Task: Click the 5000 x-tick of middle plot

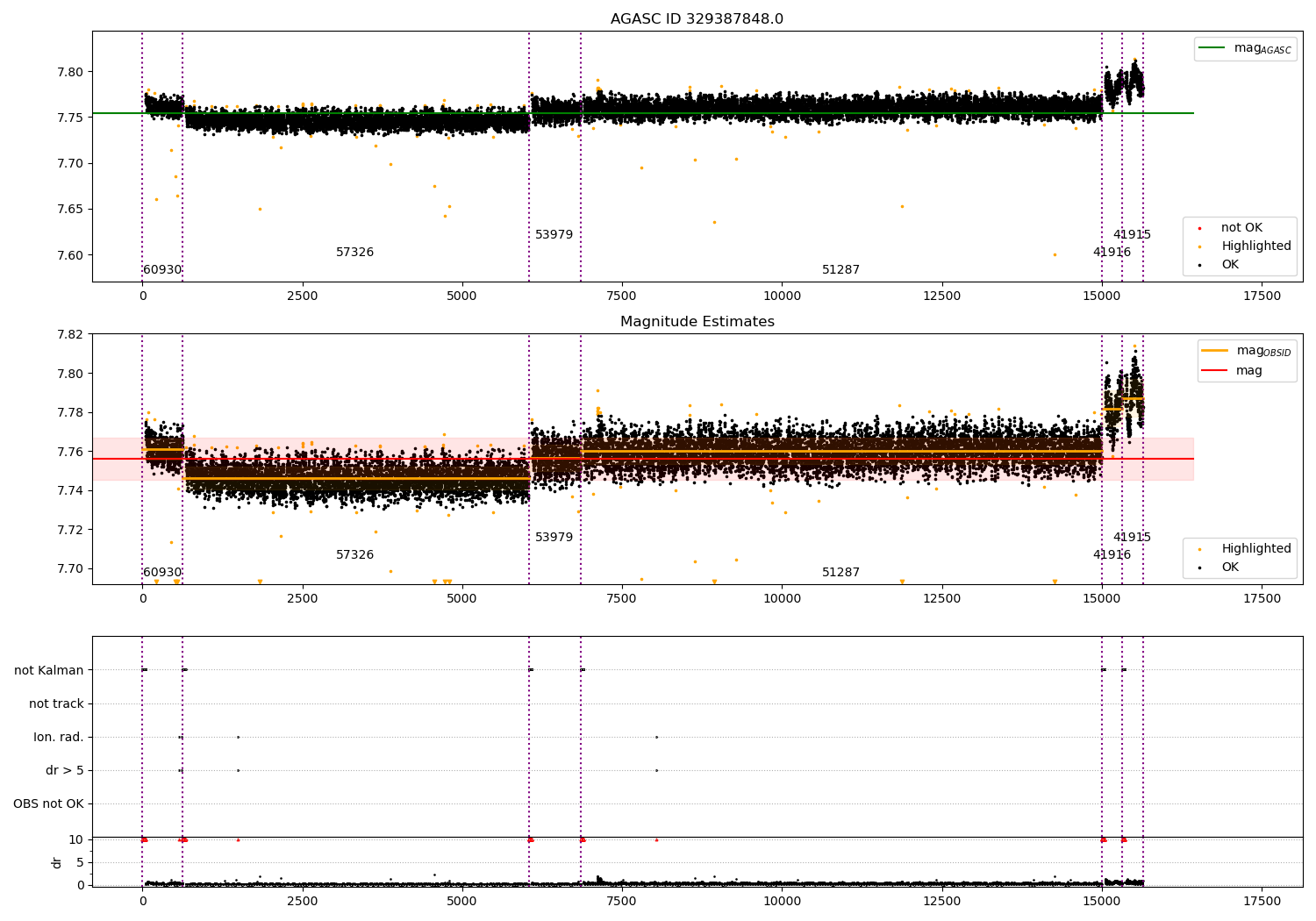Action: point(461,599)
